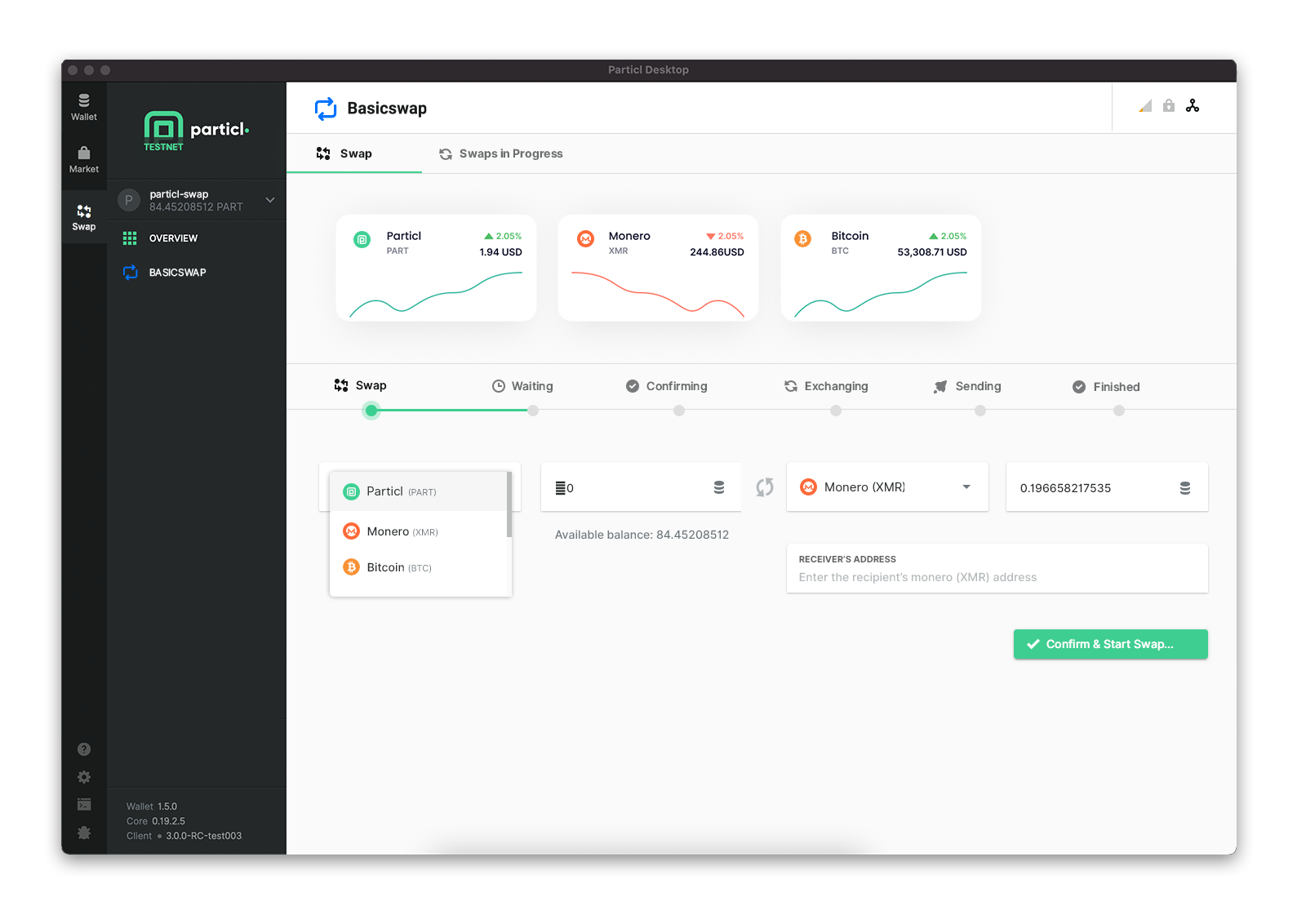The width and height of the screenshot is (1306, 924).
Task: Open the help question mark icon
Action: point(84,749)
